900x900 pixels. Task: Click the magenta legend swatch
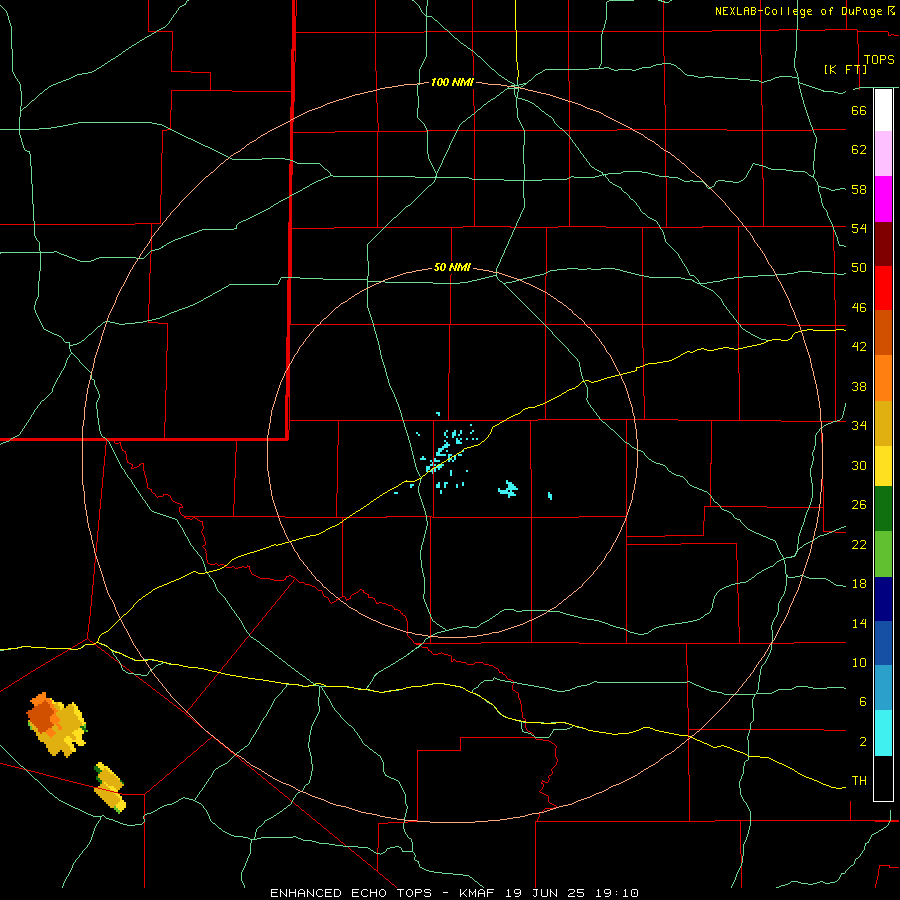click(883, 199)
